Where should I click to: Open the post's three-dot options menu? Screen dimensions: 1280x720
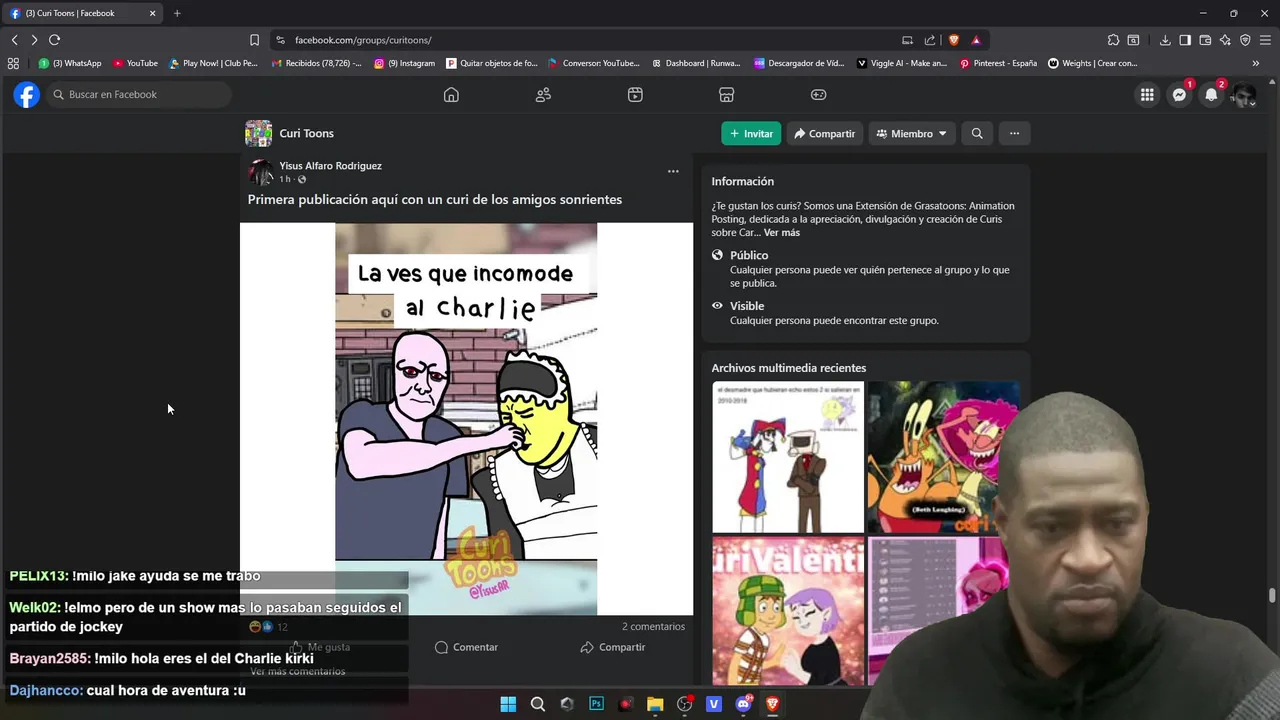click(x=673, y=171)
